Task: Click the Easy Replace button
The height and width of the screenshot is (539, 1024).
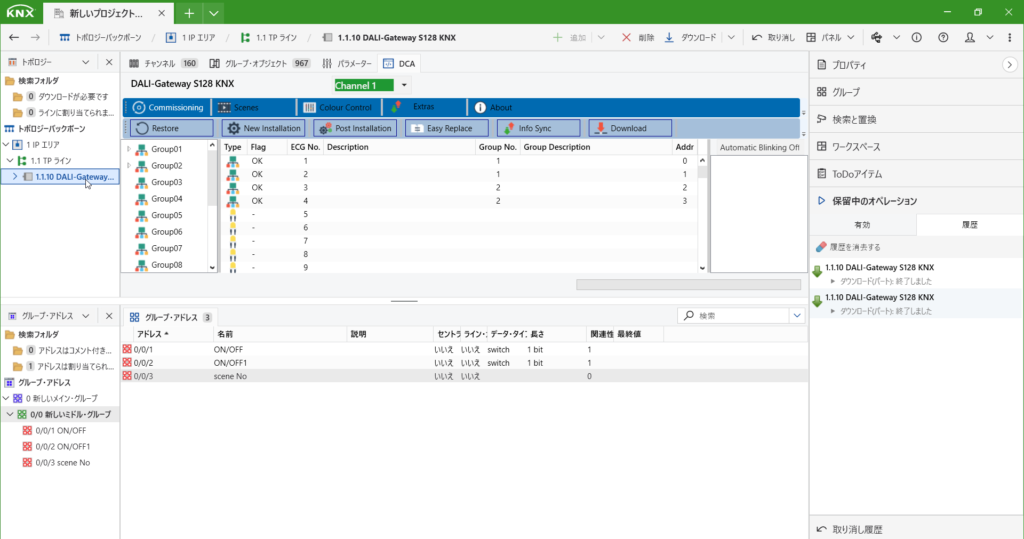Action: (x=447, y=128)
